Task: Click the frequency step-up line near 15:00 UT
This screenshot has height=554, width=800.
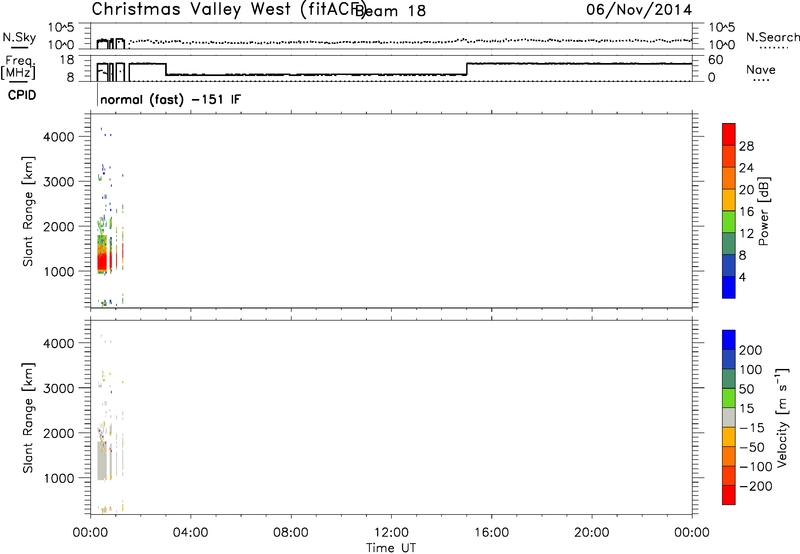Action: click(x=467, y=69)
